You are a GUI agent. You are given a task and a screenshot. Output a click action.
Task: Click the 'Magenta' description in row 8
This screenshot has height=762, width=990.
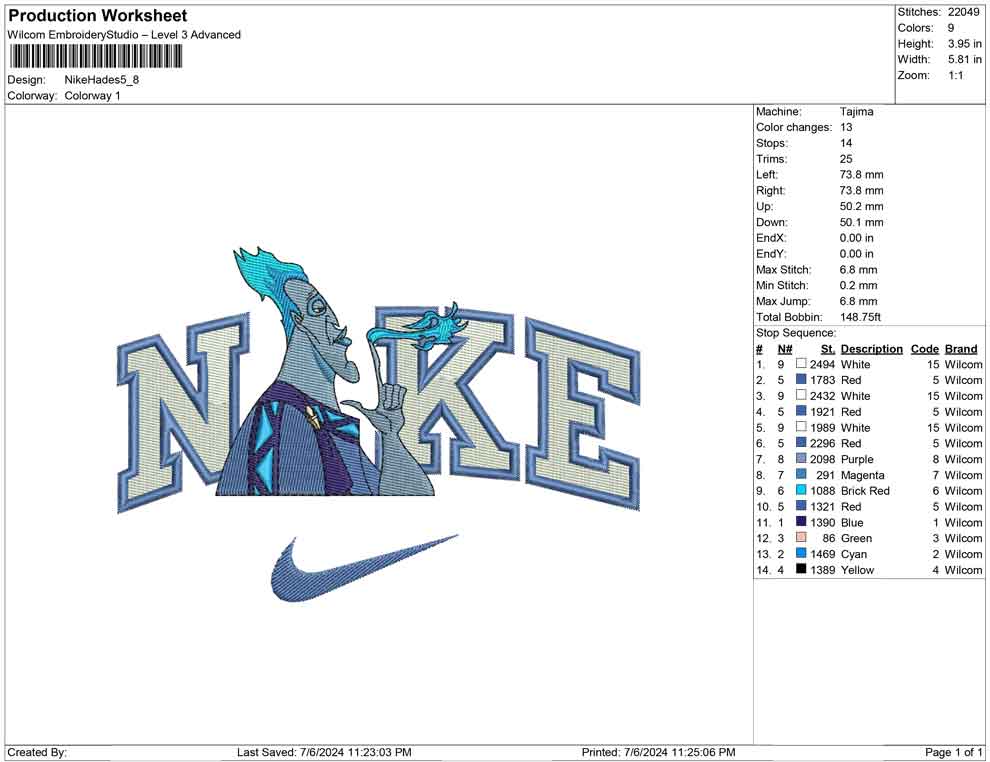coord(862,475)
